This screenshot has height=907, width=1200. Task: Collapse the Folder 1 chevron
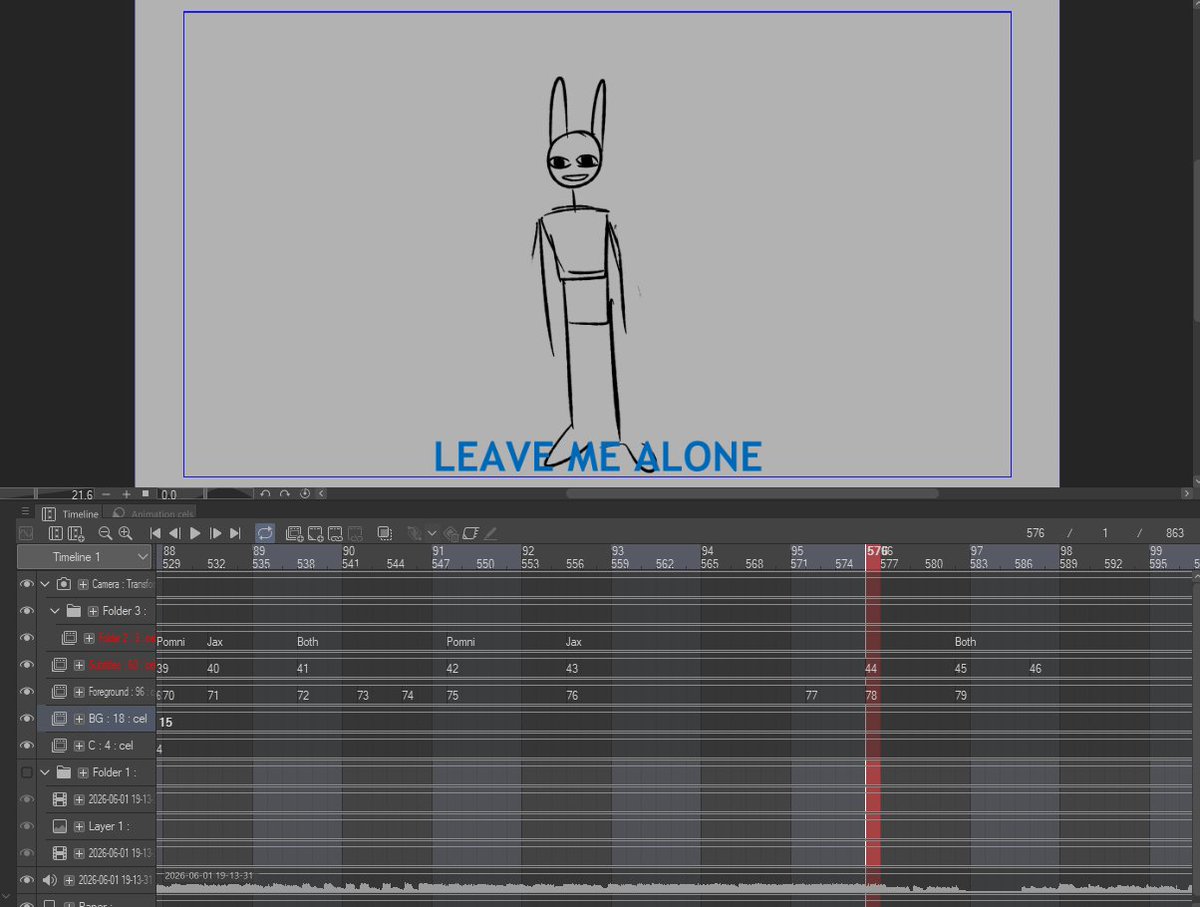pyautogui.click(x=45, y=773)
